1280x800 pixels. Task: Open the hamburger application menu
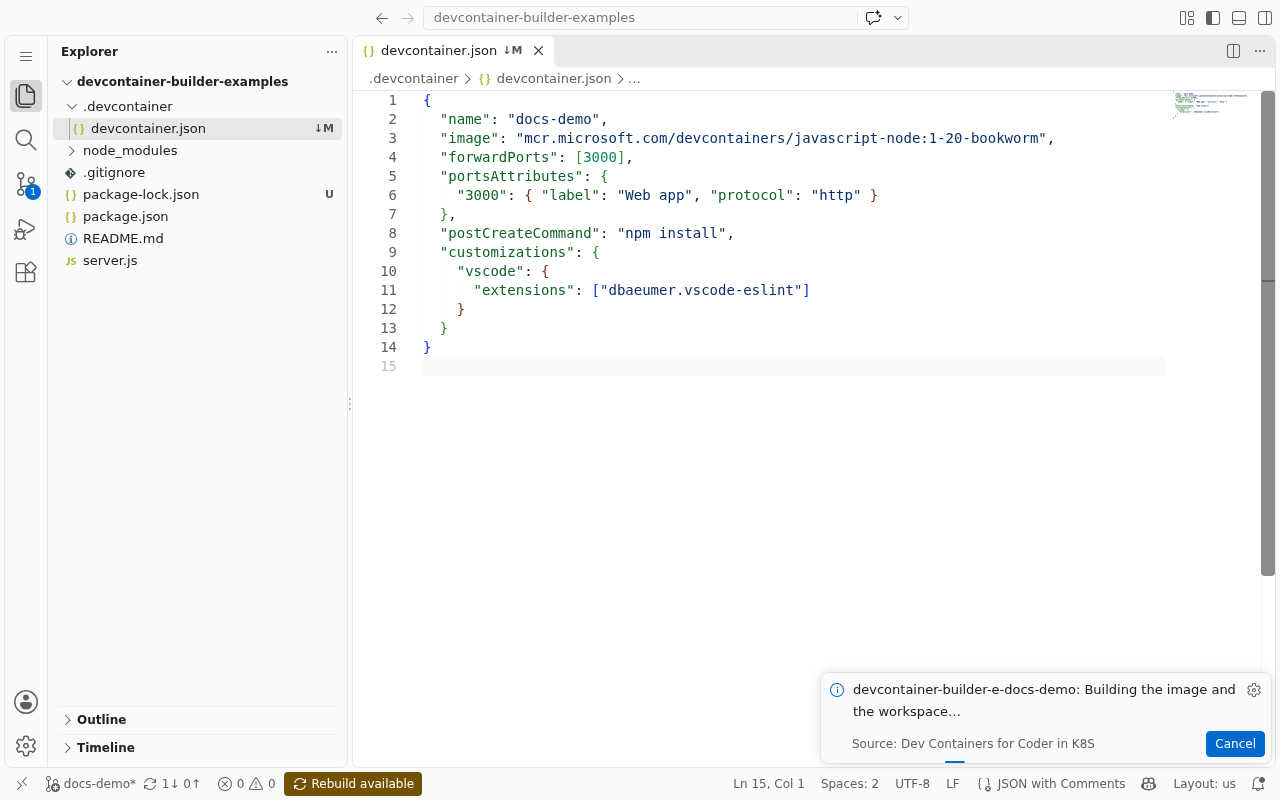(26, 57)
